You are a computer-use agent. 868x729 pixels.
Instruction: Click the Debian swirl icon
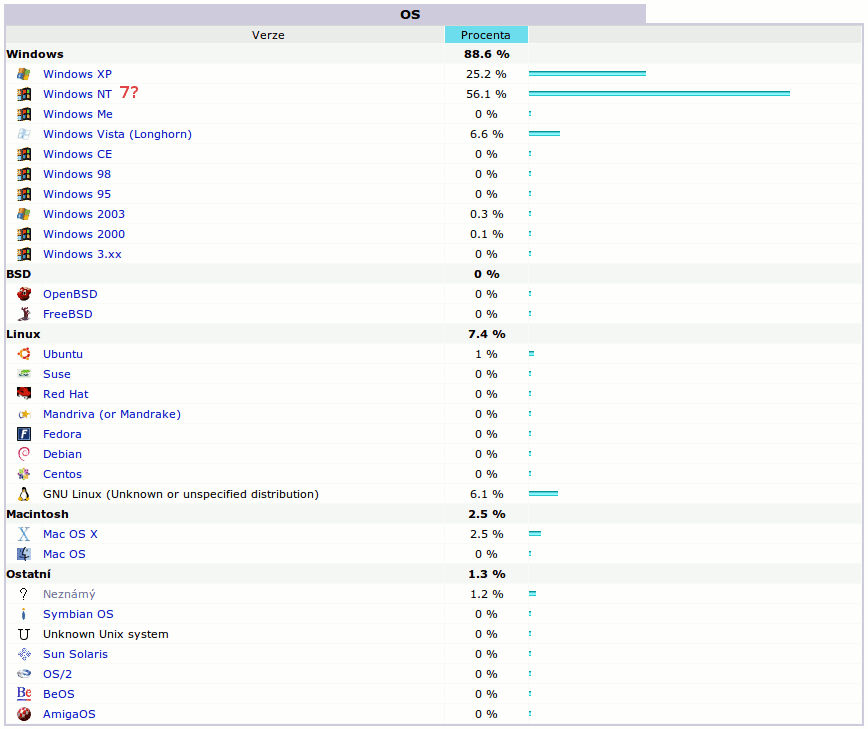pos(24,454)
